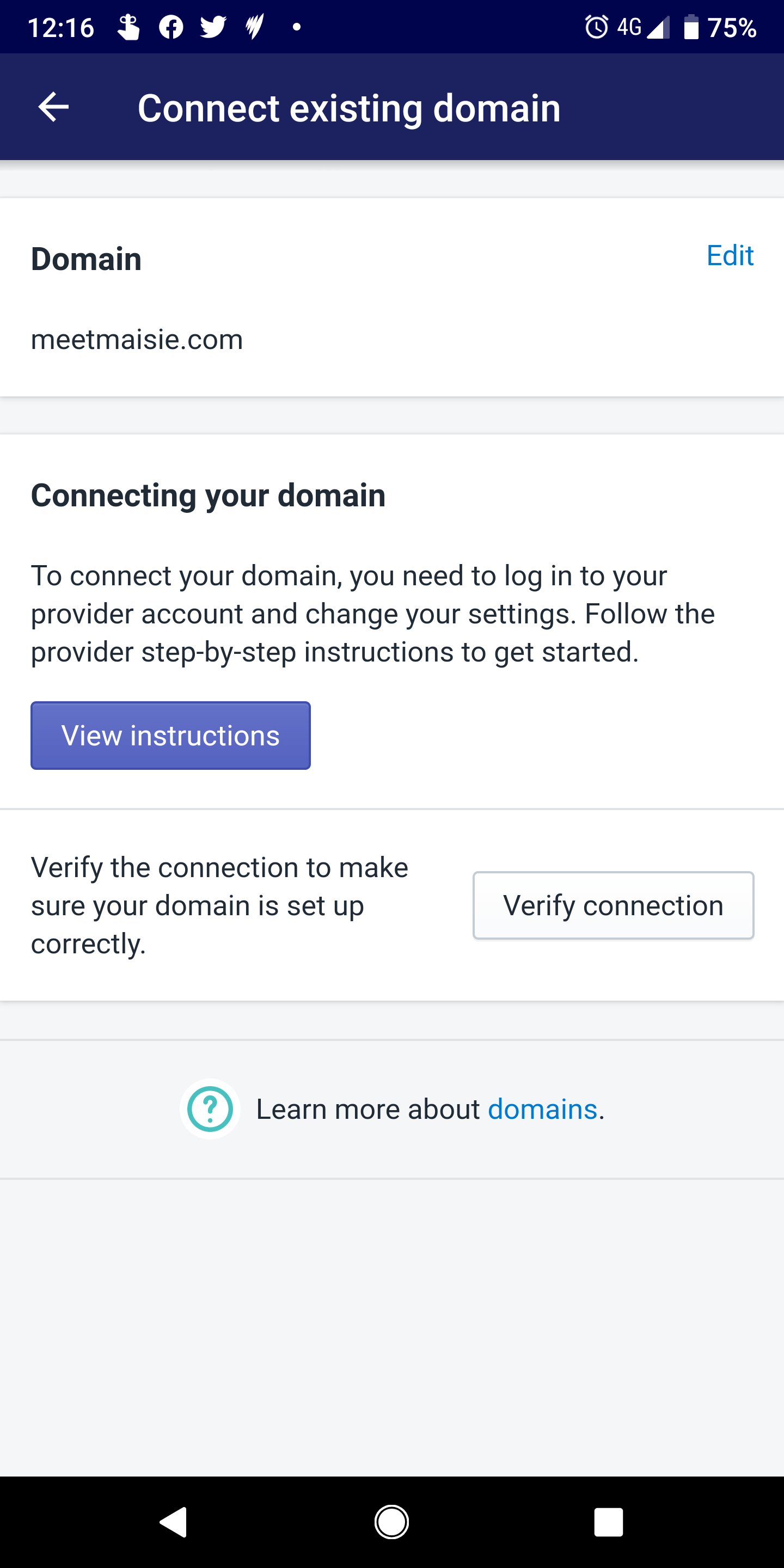784x1568 pixels.
Task: Tap the back arrow in header
Action: [53, 107]
